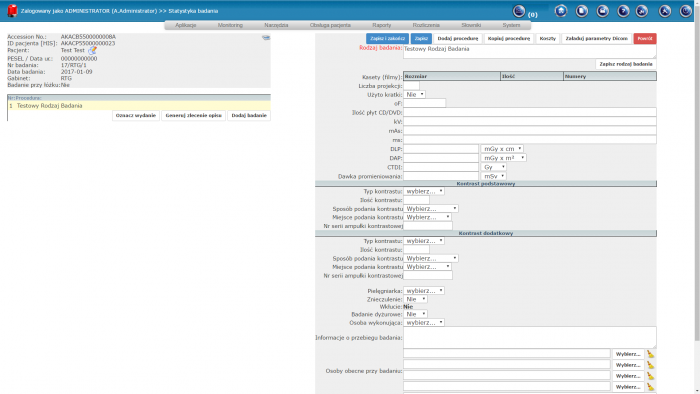Click Kopiuj procedurę button

click(509, 39)
